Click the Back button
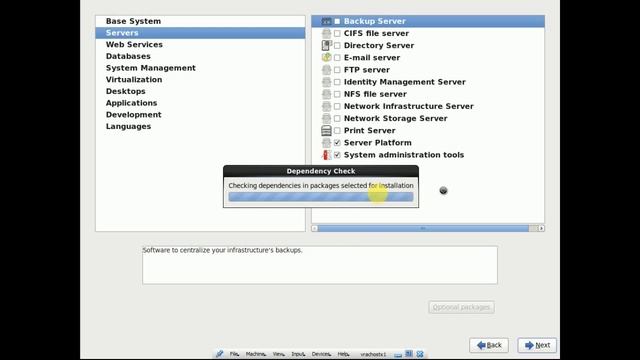Image resolution: width=640 pixels, height=360 pixels. pyautogui.click(x=489, y=345)
